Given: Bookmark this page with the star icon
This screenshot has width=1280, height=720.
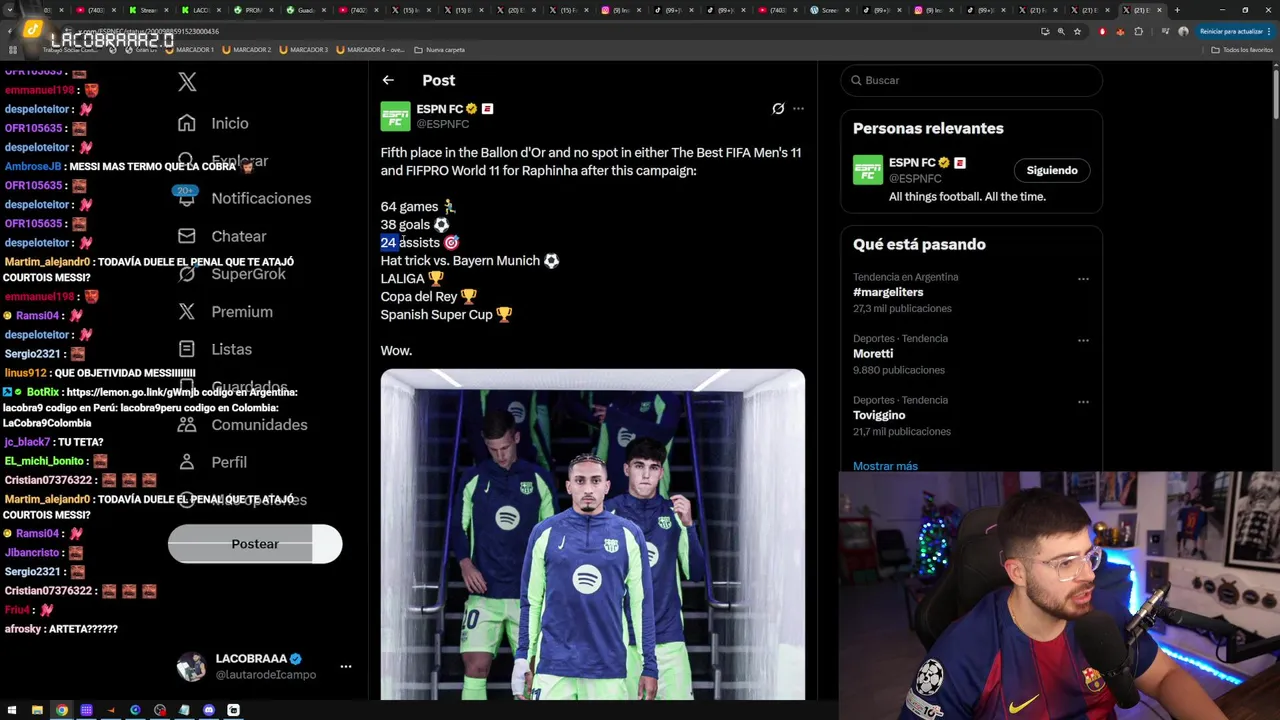Looking at the screenshot, I should pos(1077,31).
